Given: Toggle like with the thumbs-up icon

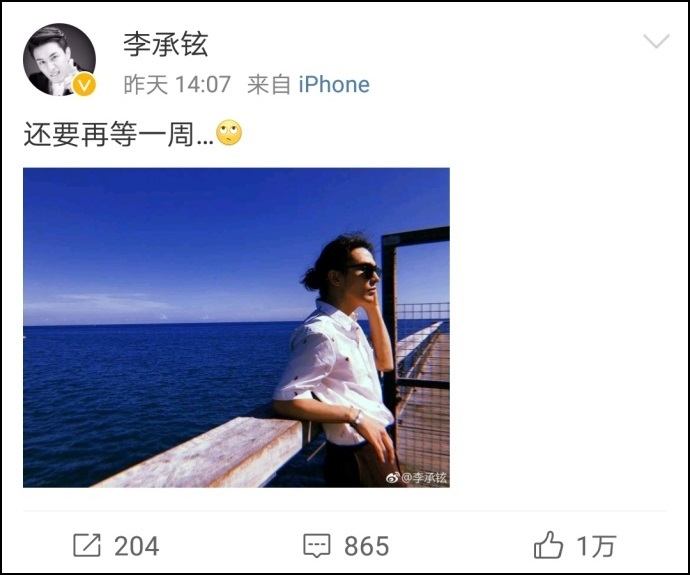Looking at the screenshot, I should click(548, 545).
